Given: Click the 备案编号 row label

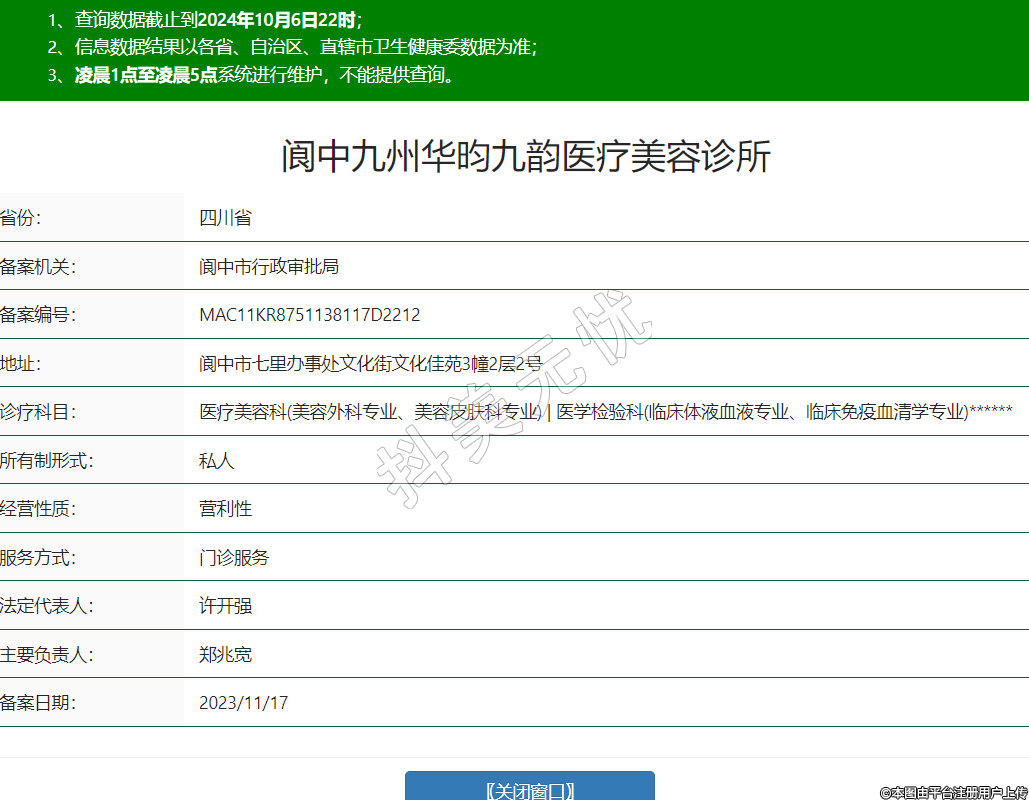Looking at the screenshot, I should pos(38,315).
